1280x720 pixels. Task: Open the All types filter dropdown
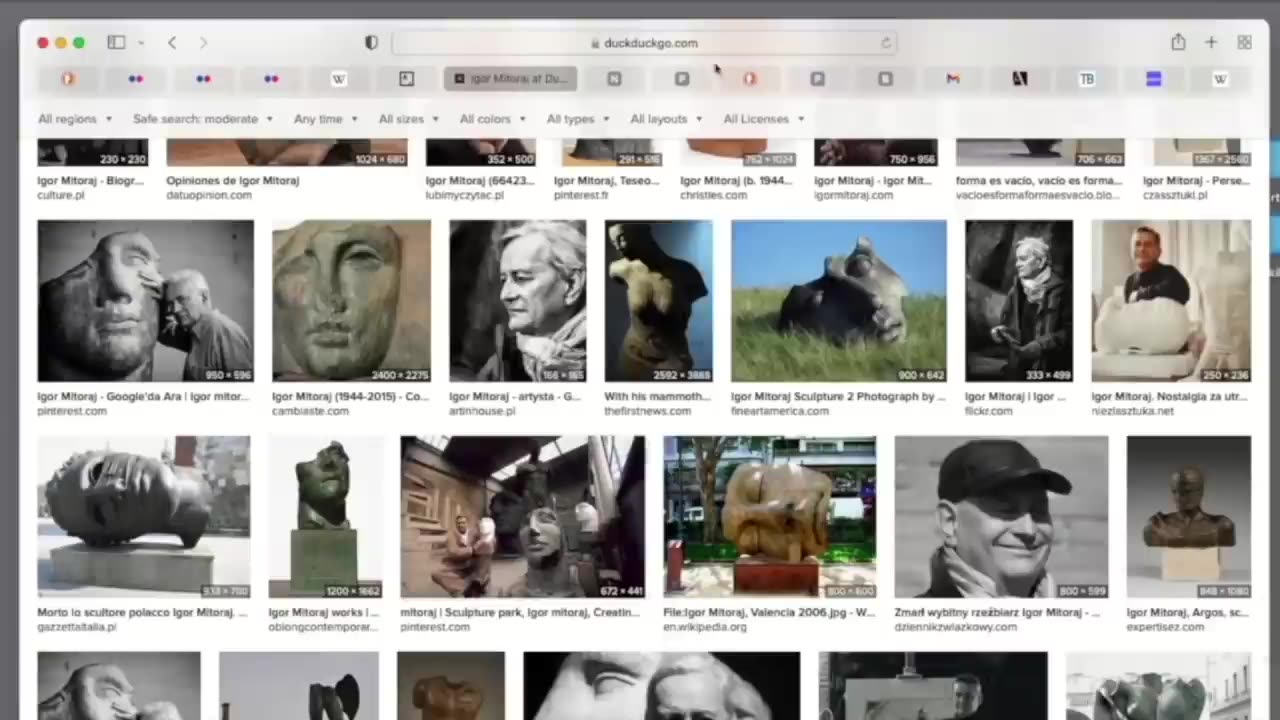pos(578,118)
